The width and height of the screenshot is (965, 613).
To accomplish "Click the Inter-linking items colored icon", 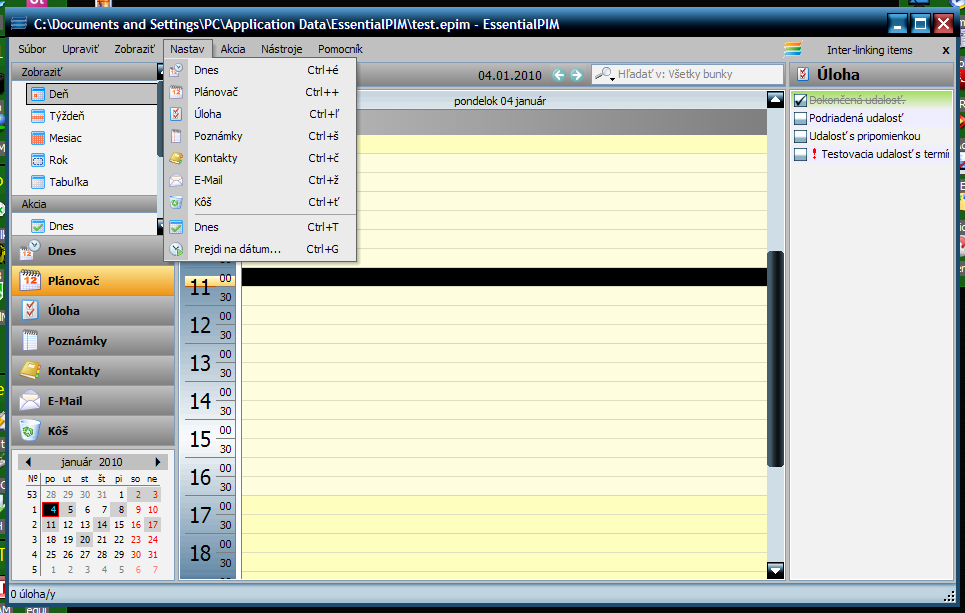I will pyautogui.click(x=793, y=49).
